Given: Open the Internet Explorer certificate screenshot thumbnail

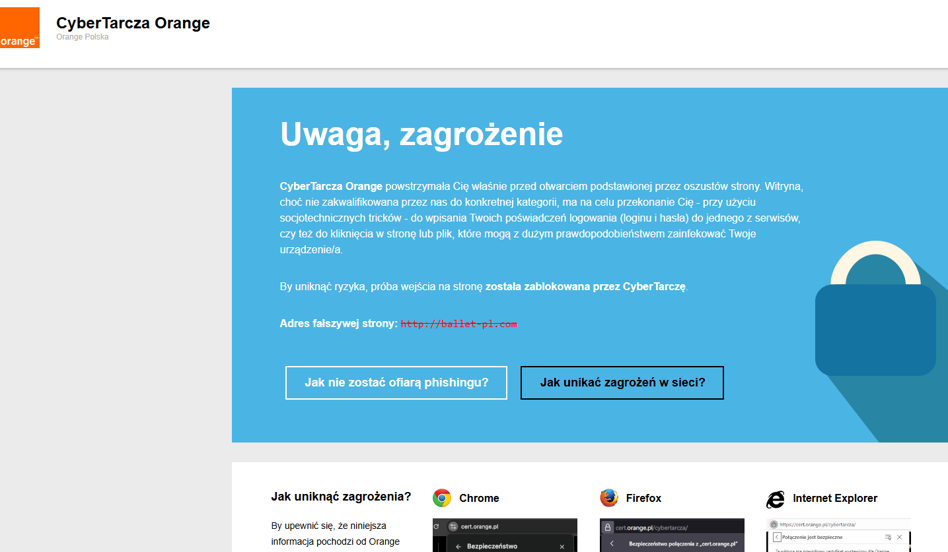Looking at the screenshot, I should (839, 535).
